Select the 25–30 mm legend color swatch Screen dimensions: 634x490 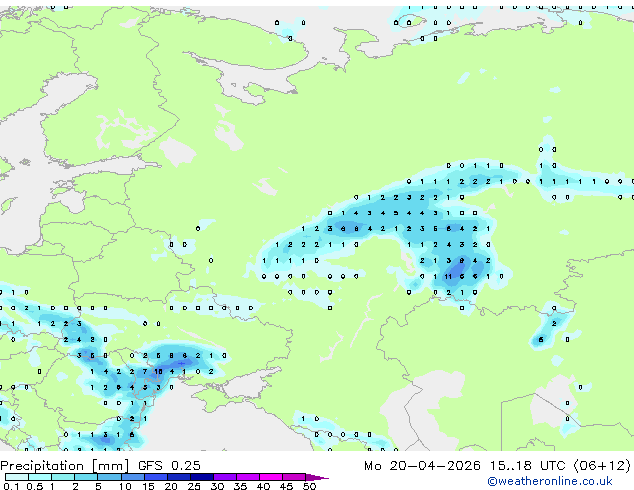tap(201, 477)
